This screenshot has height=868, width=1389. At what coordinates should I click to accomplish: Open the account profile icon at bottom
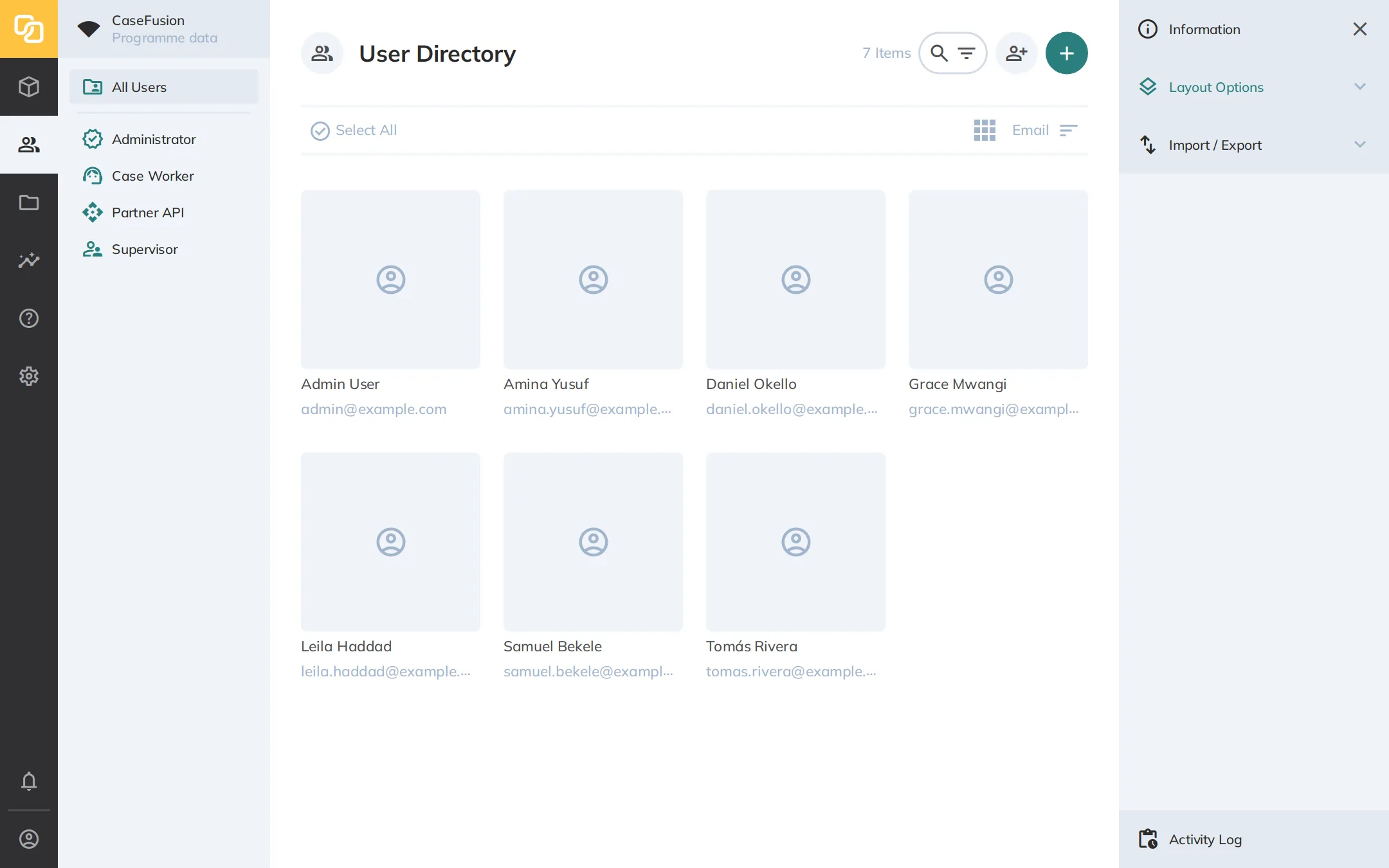(x=29, y=839)
